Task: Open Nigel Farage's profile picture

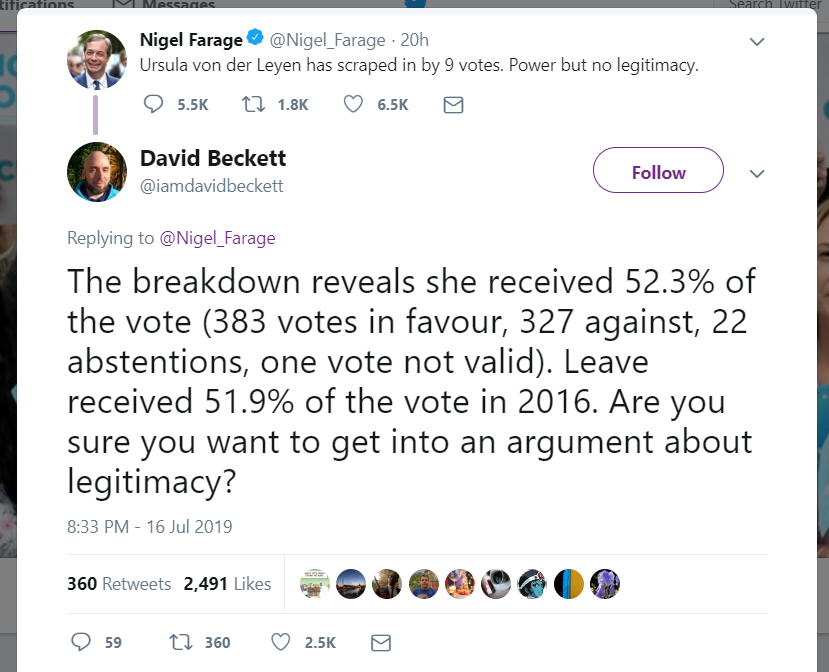Action: [x=96, y=59]
